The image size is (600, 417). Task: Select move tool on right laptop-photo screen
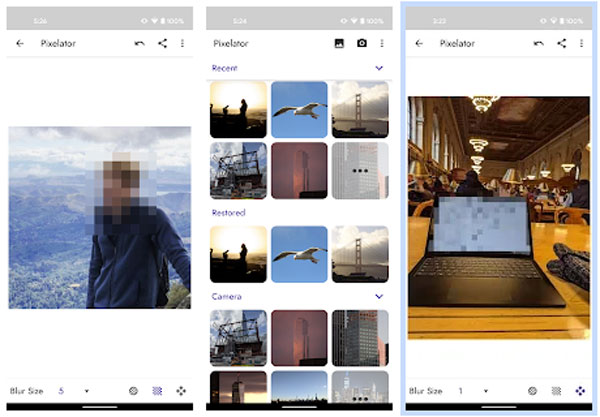point(580,391)
